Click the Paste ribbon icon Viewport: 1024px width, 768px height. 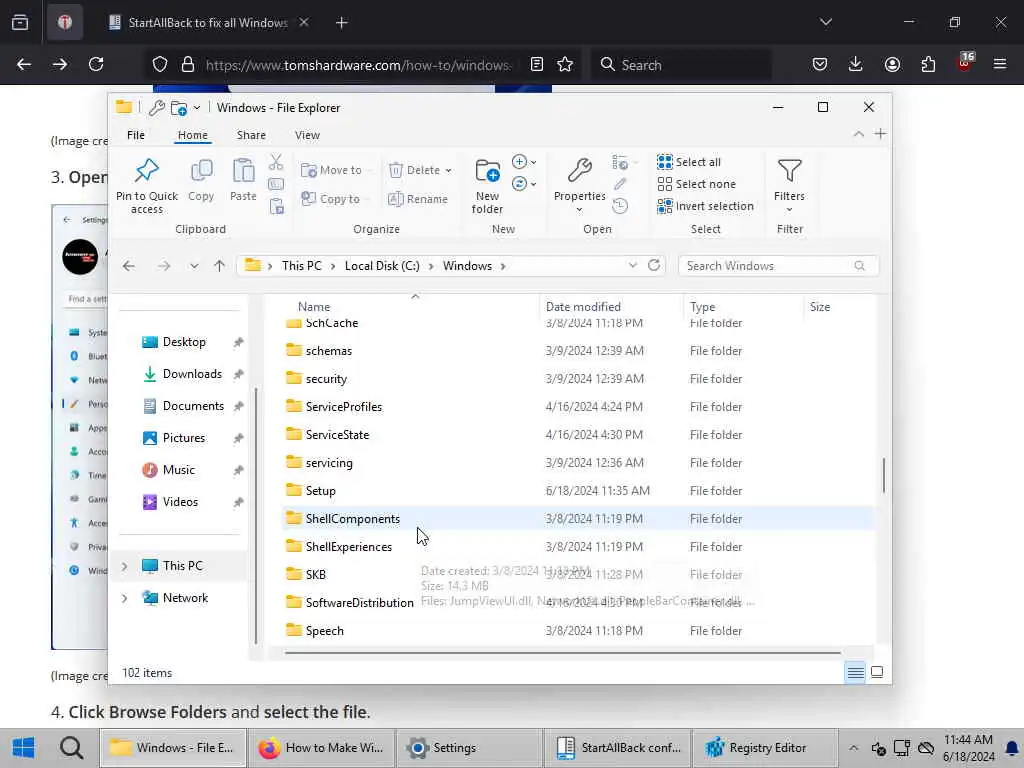pyautogui.click(x=243, y=171)
